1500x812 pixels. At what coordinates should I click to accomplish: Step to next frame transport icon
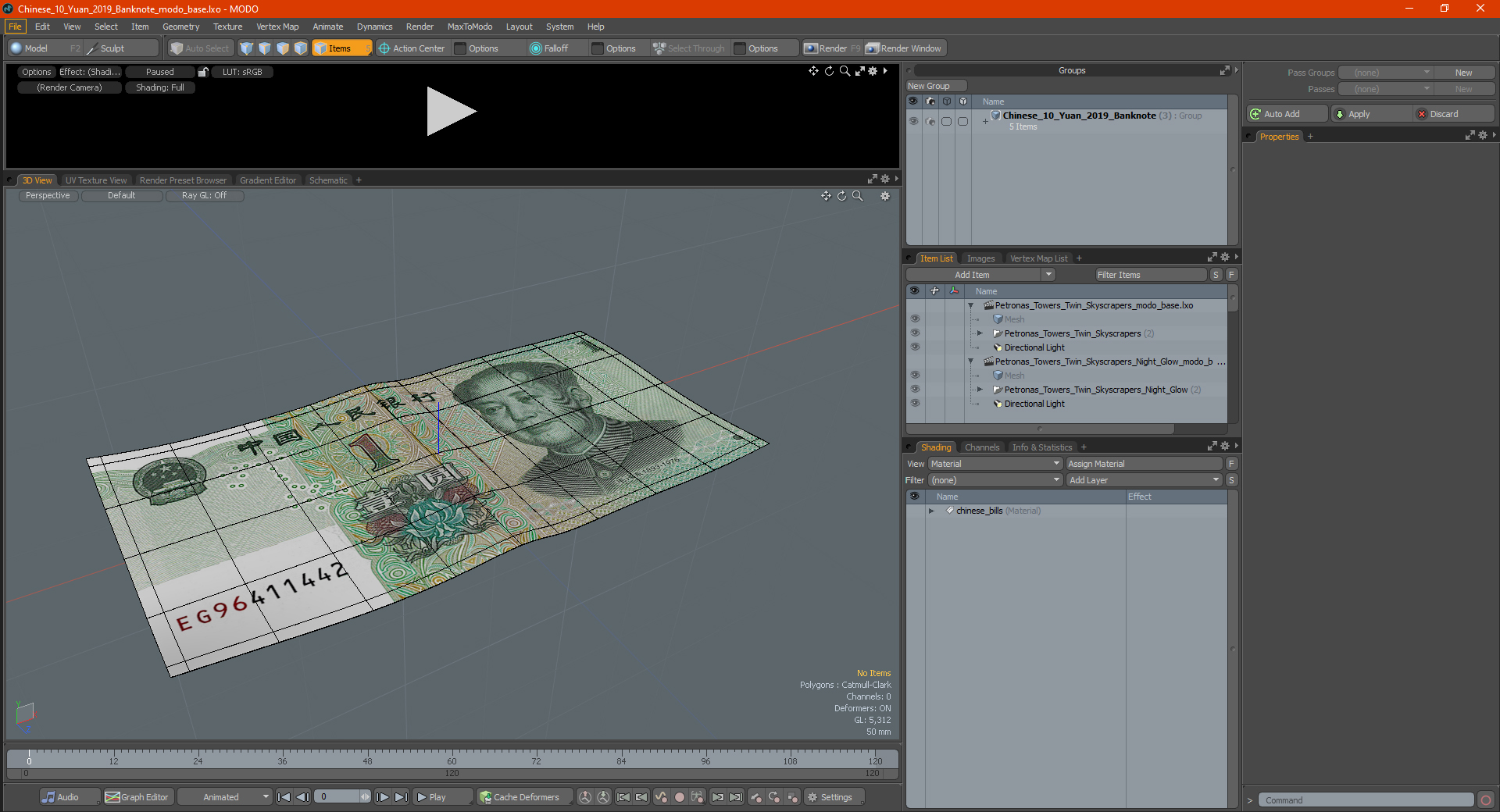click(x=382, y=797)
